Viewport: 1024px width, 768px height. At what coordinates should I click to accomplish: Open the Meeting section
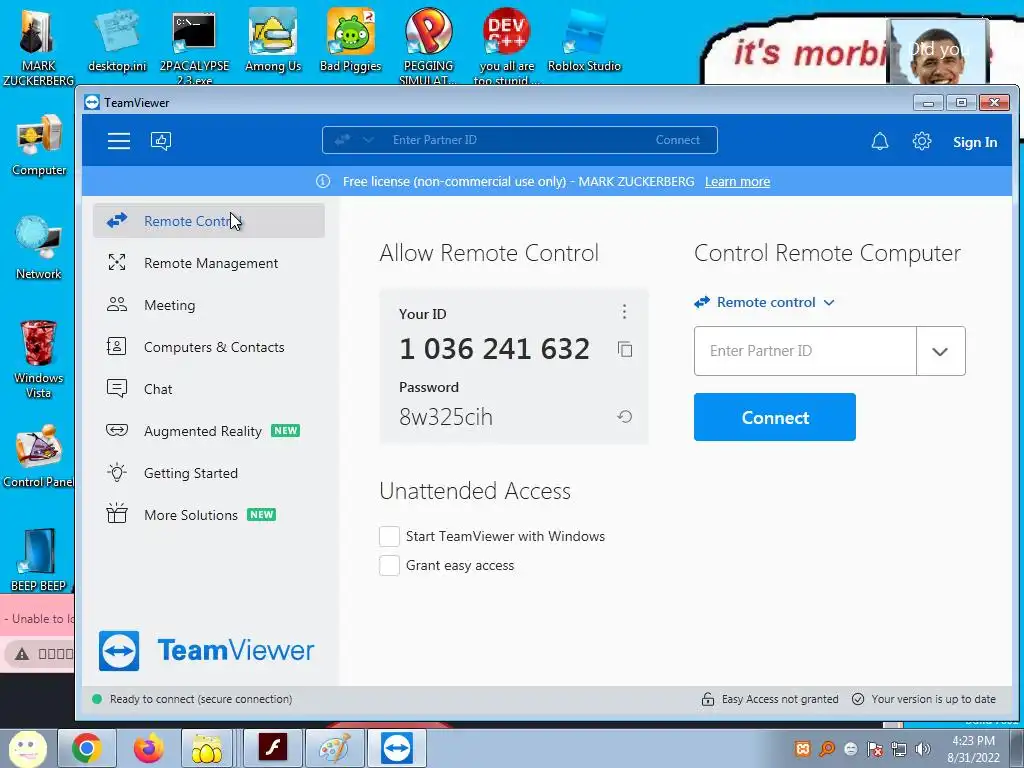[x=209, y=305]
